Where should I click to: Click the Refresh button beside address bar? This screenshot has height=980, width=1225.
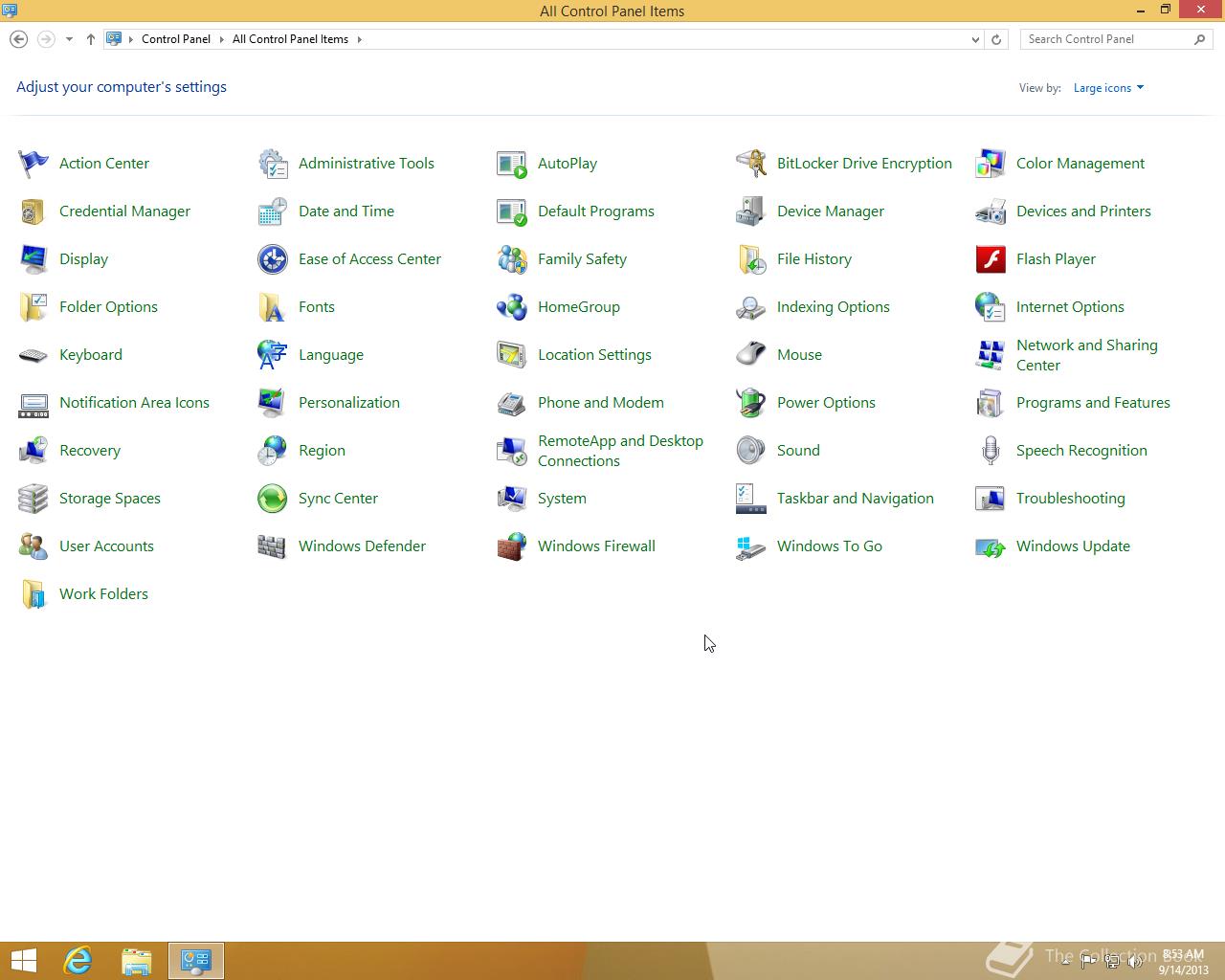(x=996, y=39)
